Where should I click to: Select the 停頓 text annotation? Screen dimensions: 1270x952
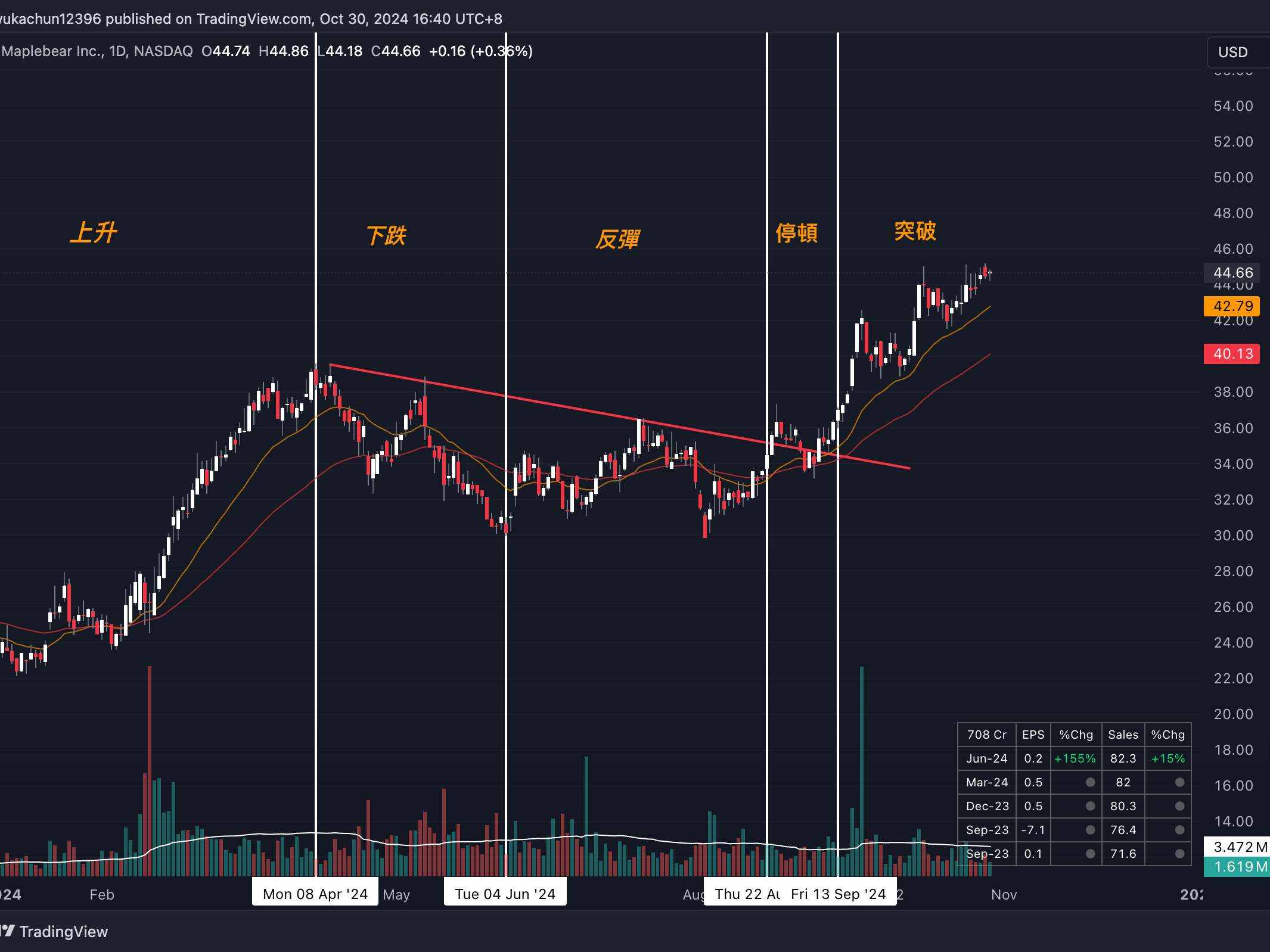pyautogui.click(x=796, y=233)
